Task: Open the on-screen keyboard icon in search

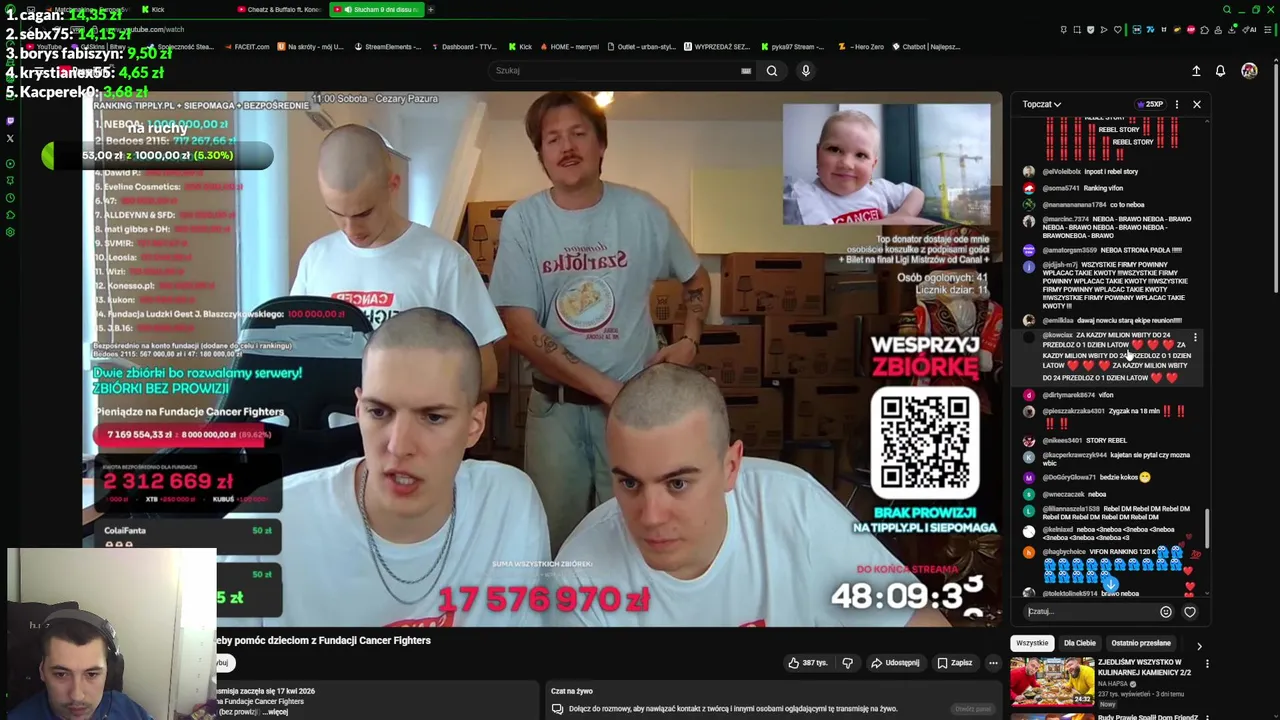Action: 746,71
